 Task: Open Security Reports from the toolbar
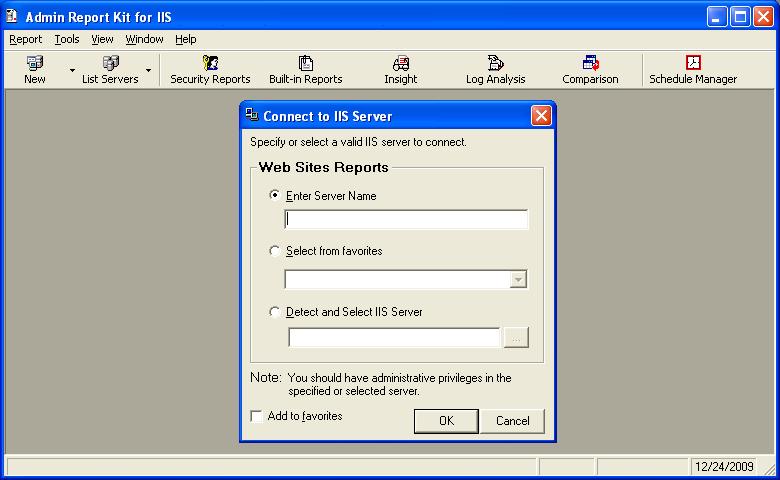tap(210, 70)
